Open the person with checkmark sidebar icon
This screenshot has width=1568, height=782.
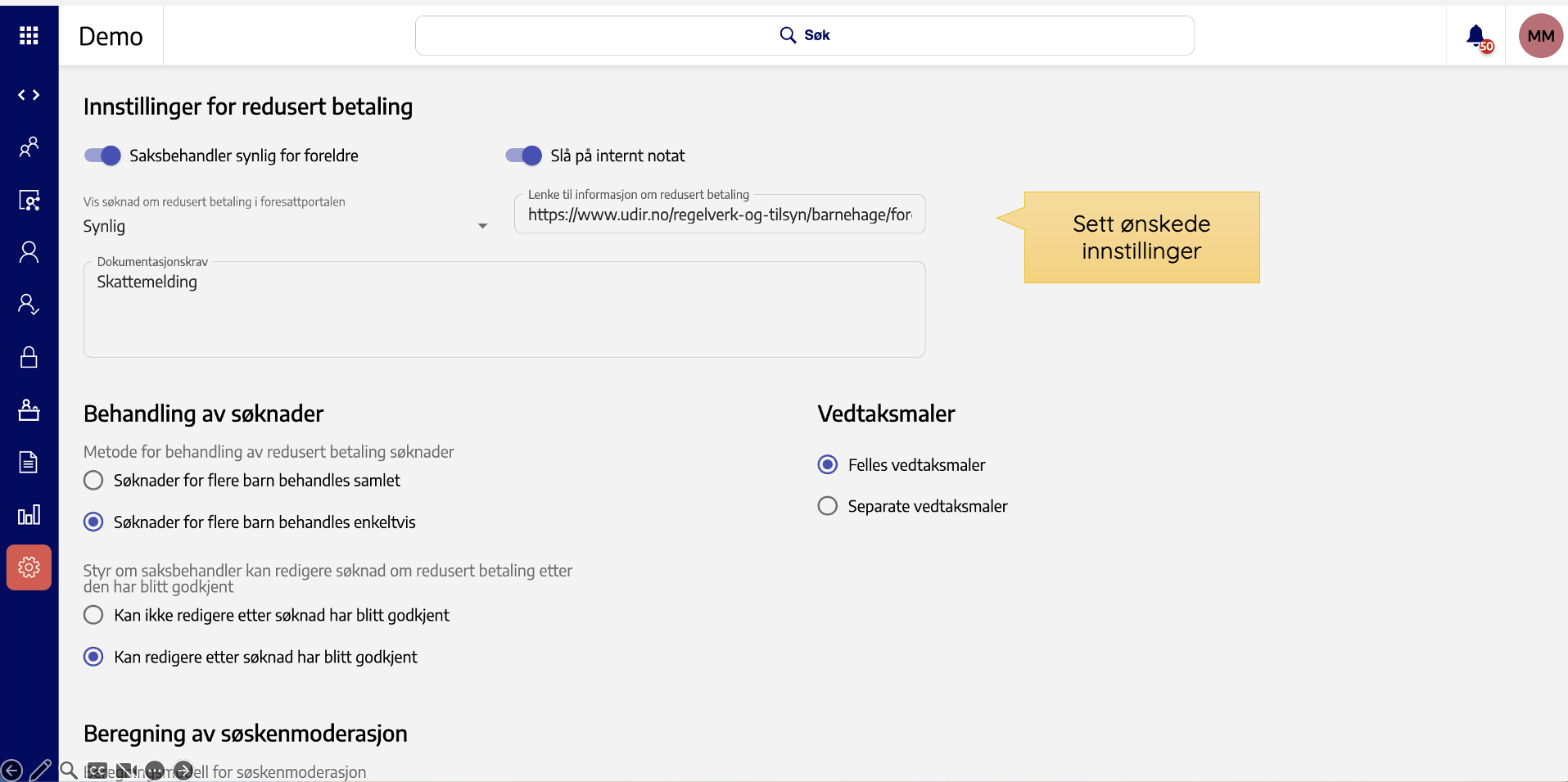coord(29,305)
